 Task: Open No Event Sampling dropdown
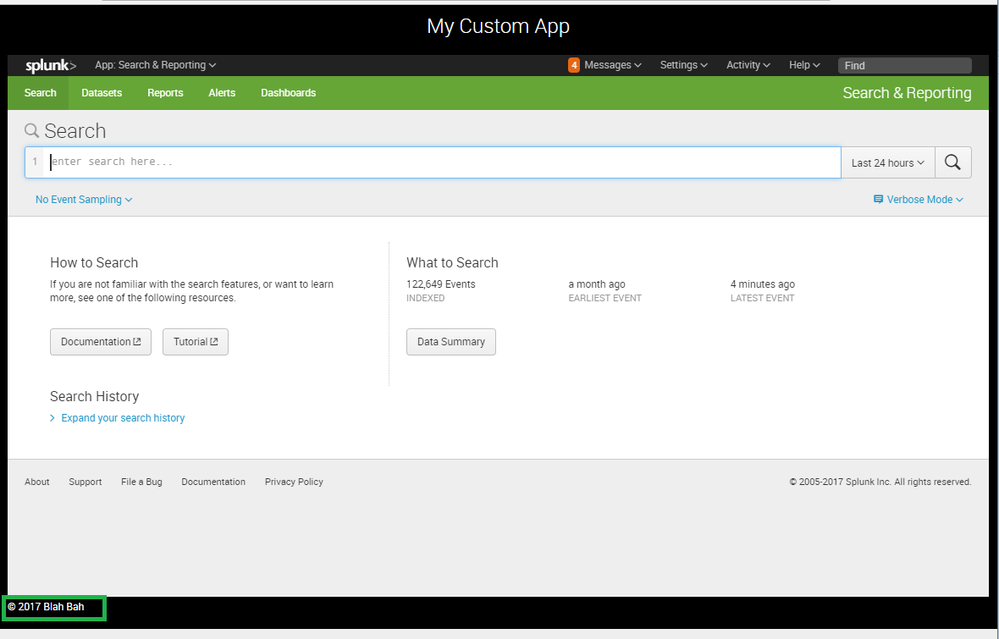click(83, 199)
